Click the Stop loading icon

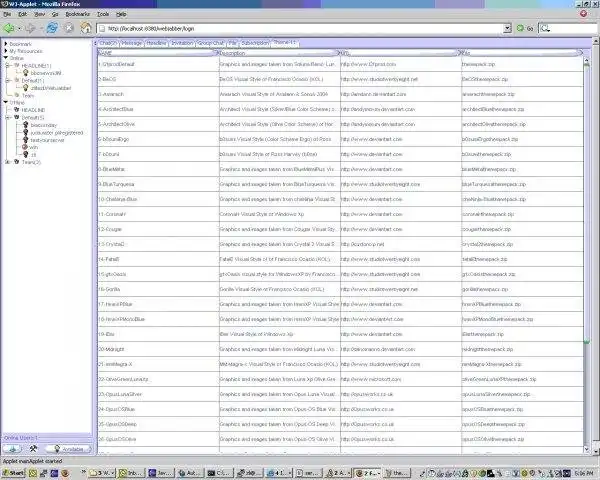point(69,28)
